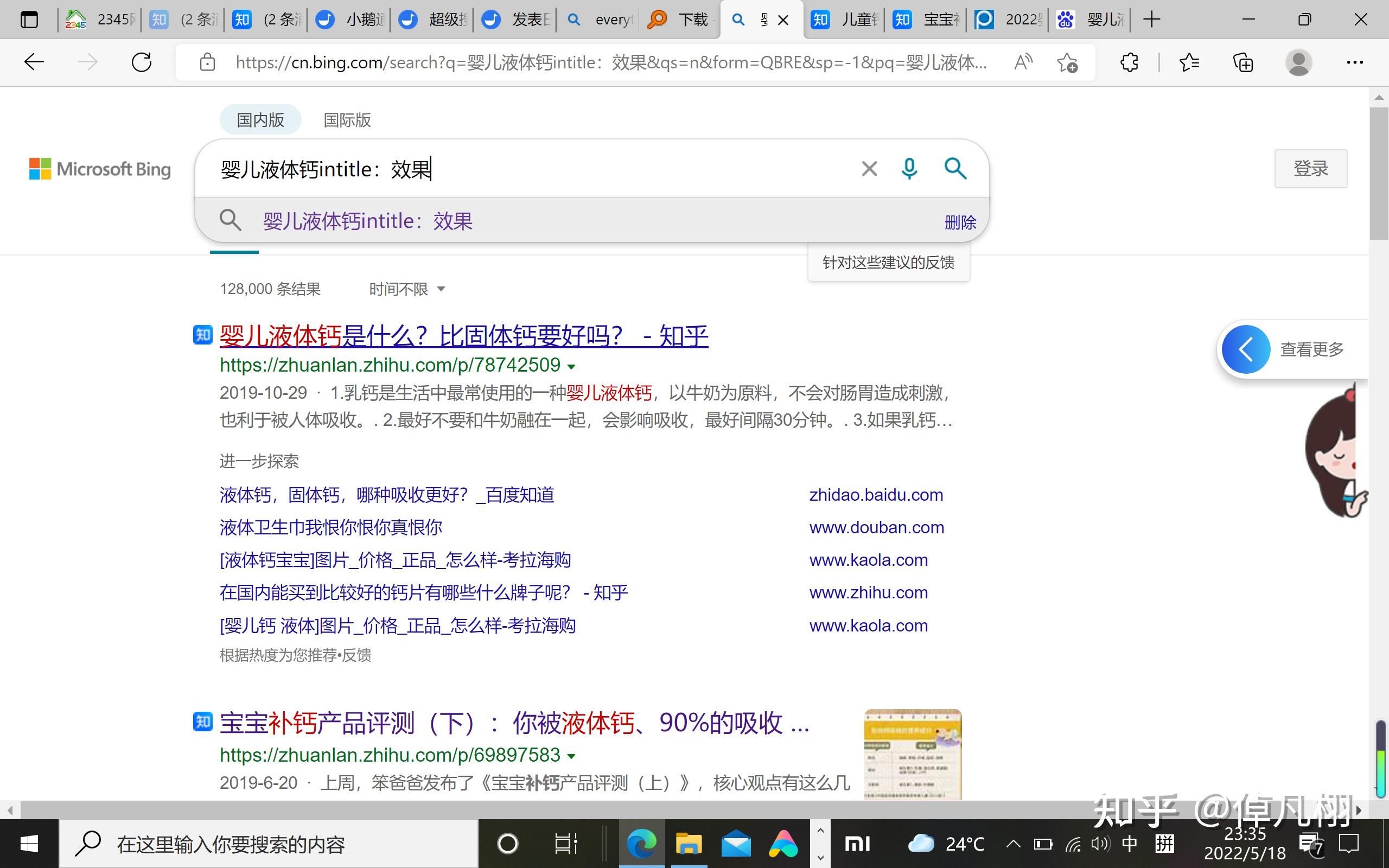Open 液体钙，固体钙，哪种吸收更好 link
Image resolution: width=1389 pixels, height=868 pixels.
[387, 495]
